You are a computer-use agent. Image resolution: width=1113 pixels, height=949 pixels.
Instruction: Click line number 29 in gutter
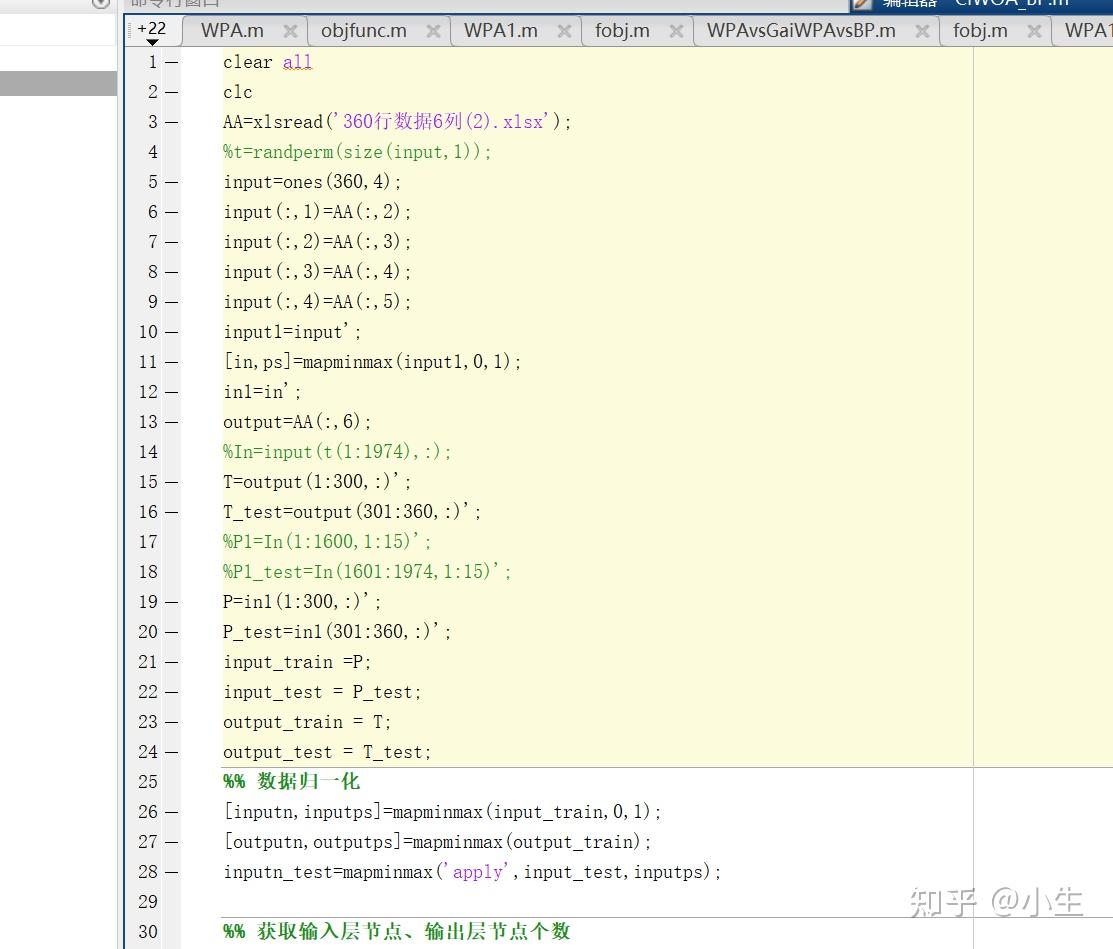148,901
